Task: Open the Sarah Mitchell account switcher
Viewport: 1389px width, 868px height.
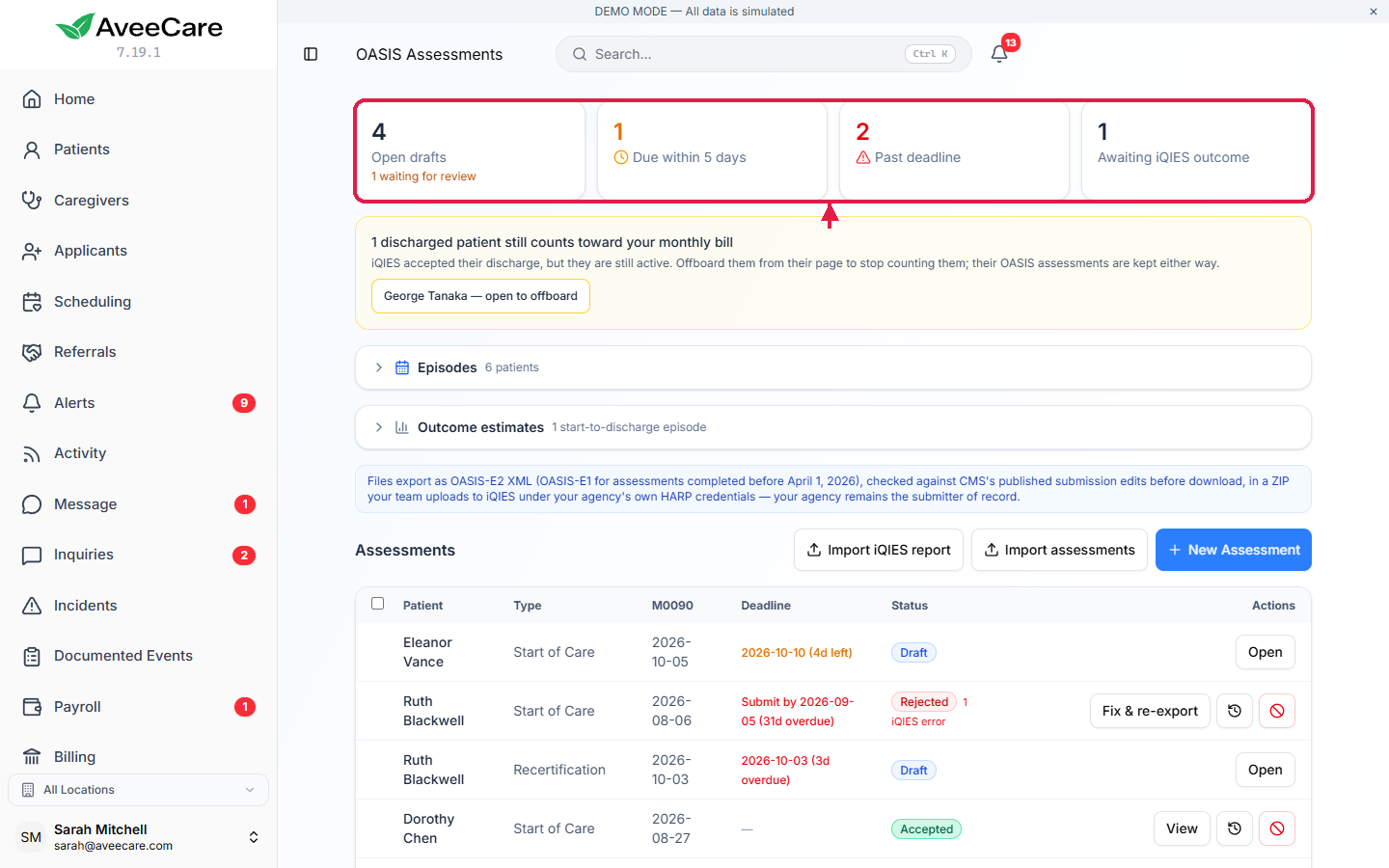Action: [138, 837]
